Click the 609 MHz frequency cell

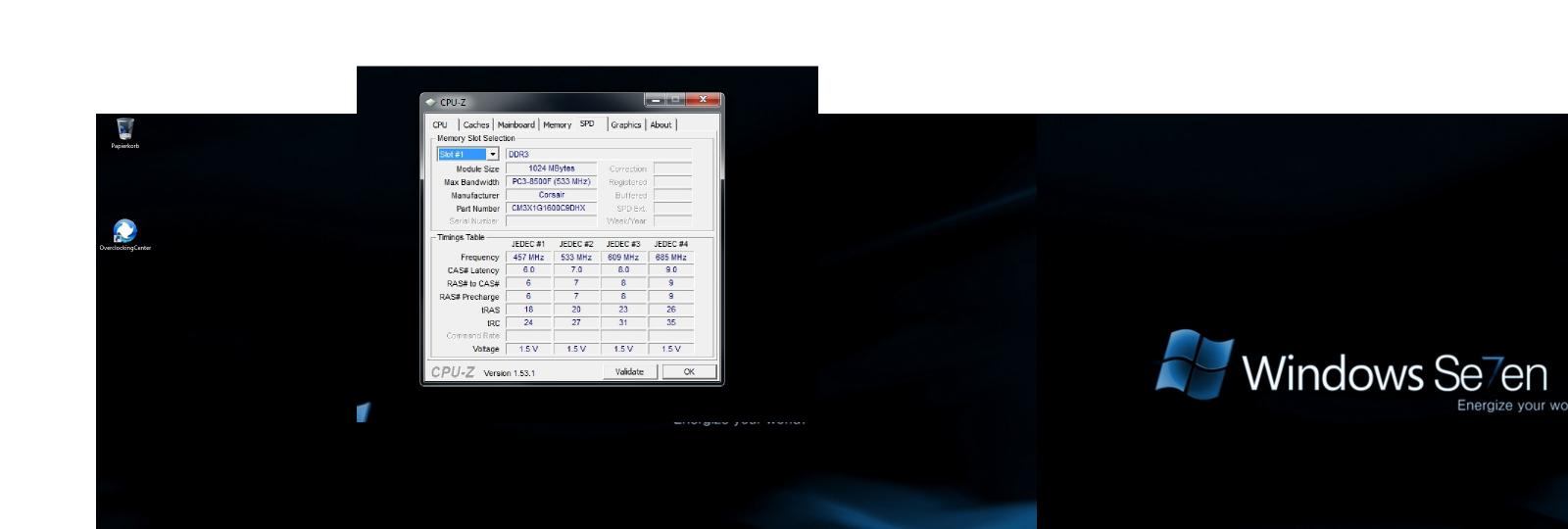click(x=623, y=257)
